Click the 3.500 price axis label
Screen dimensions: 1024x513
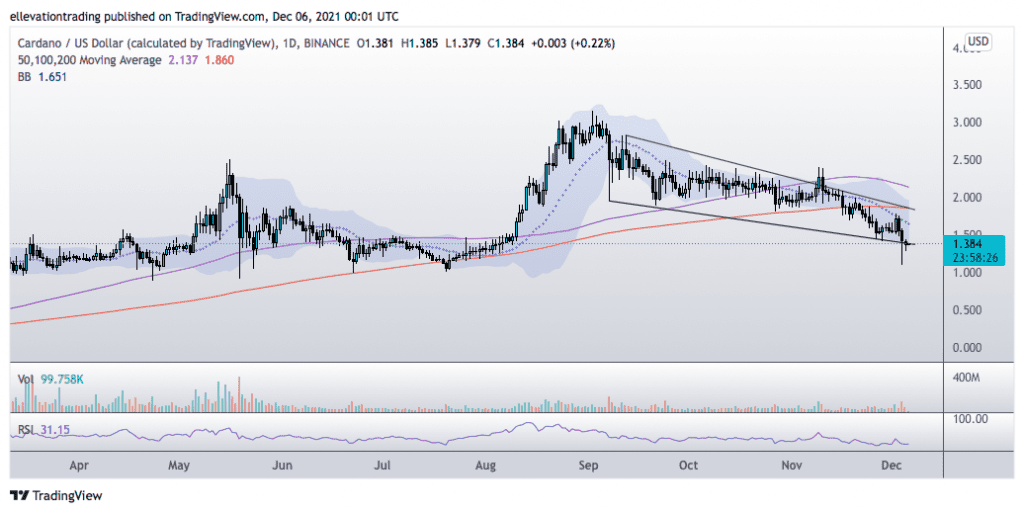click(x=968, y=85)
